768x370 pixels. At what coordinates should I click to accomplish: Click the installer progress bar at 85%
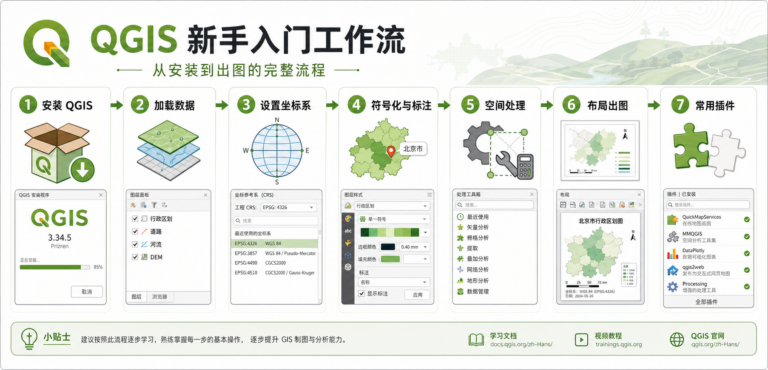[x=55, y=267]
